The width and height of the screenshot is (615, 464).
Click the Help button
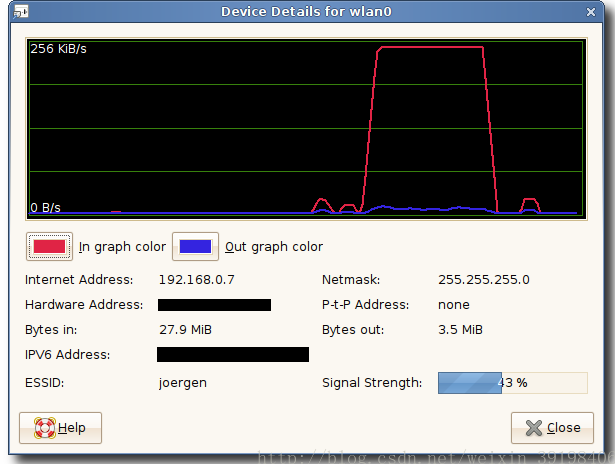(60, 428)
